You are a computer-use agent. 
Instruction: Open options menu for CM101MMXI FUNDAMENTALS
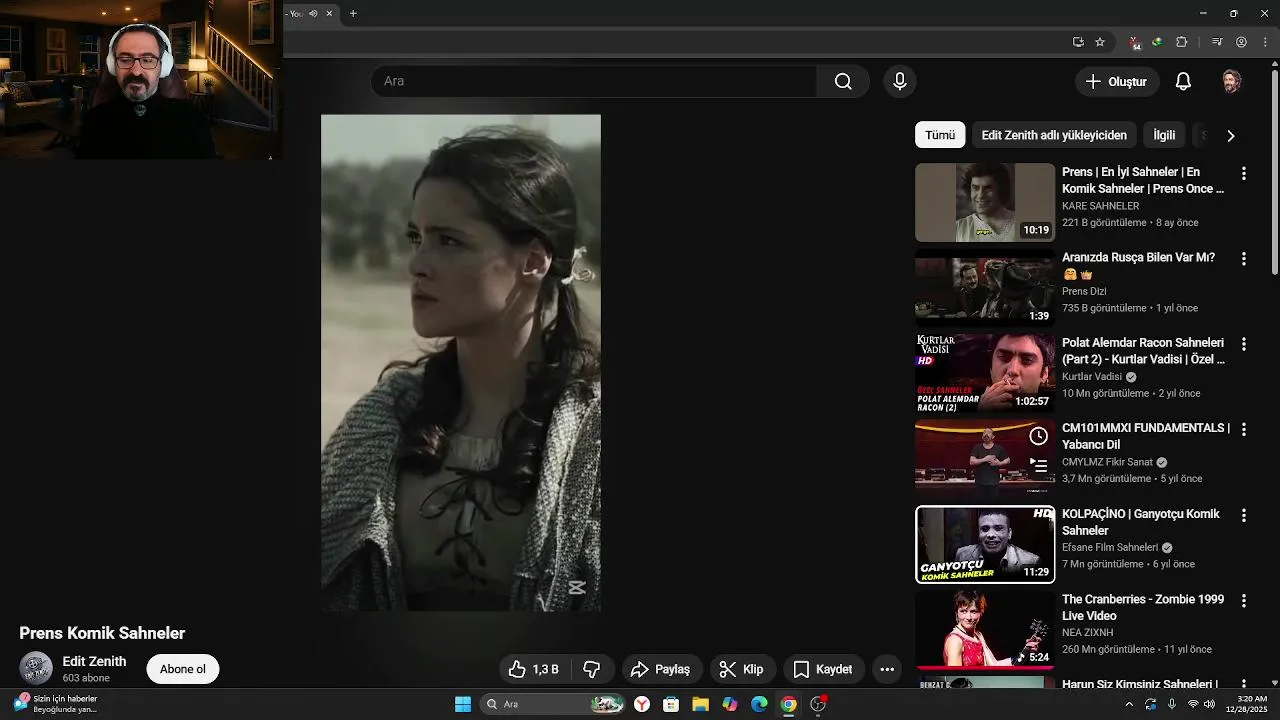coord(1244,429)
